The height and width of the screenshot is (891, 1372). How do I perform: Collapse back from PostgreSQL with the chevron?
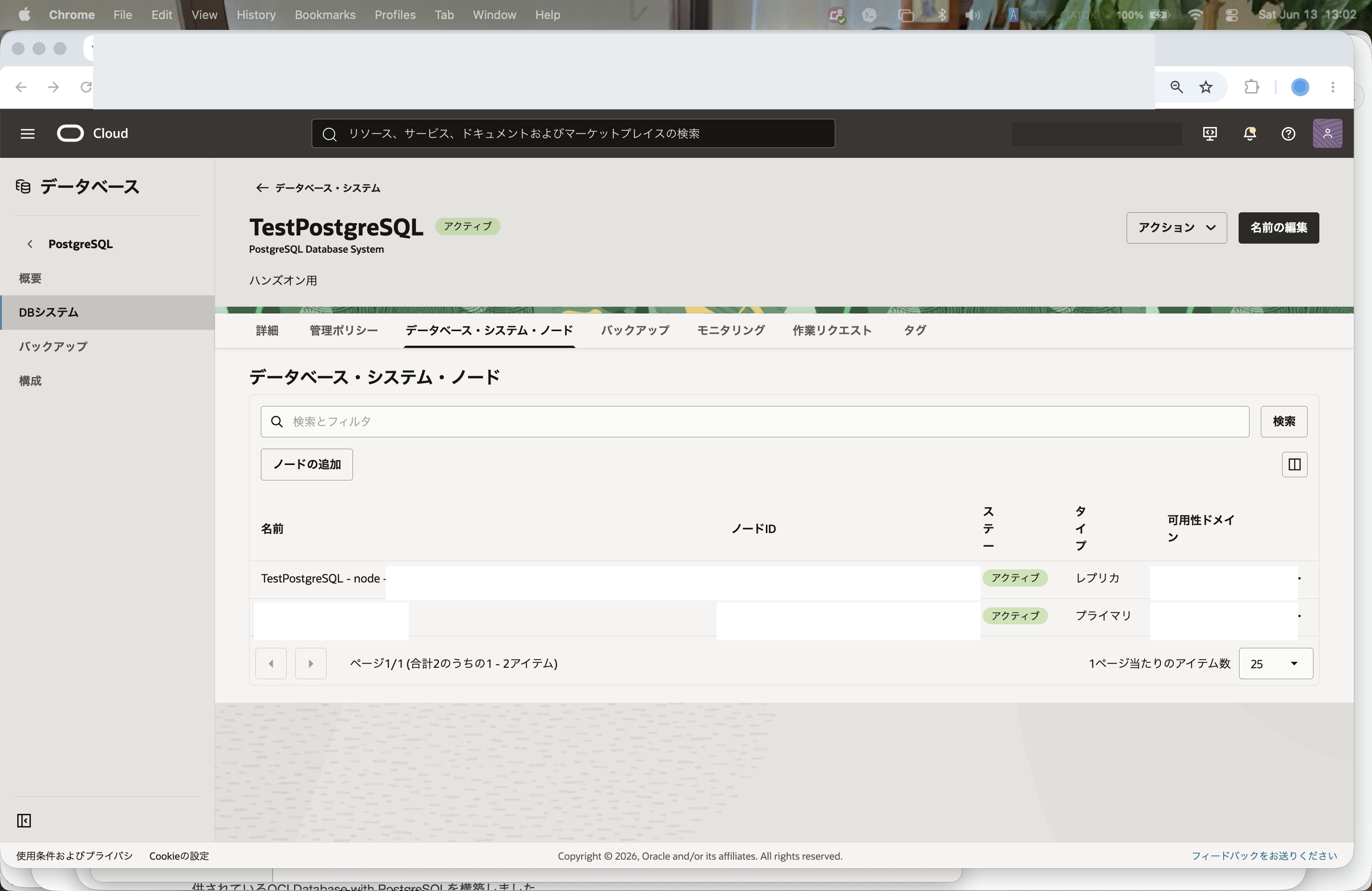pos(30,244)
